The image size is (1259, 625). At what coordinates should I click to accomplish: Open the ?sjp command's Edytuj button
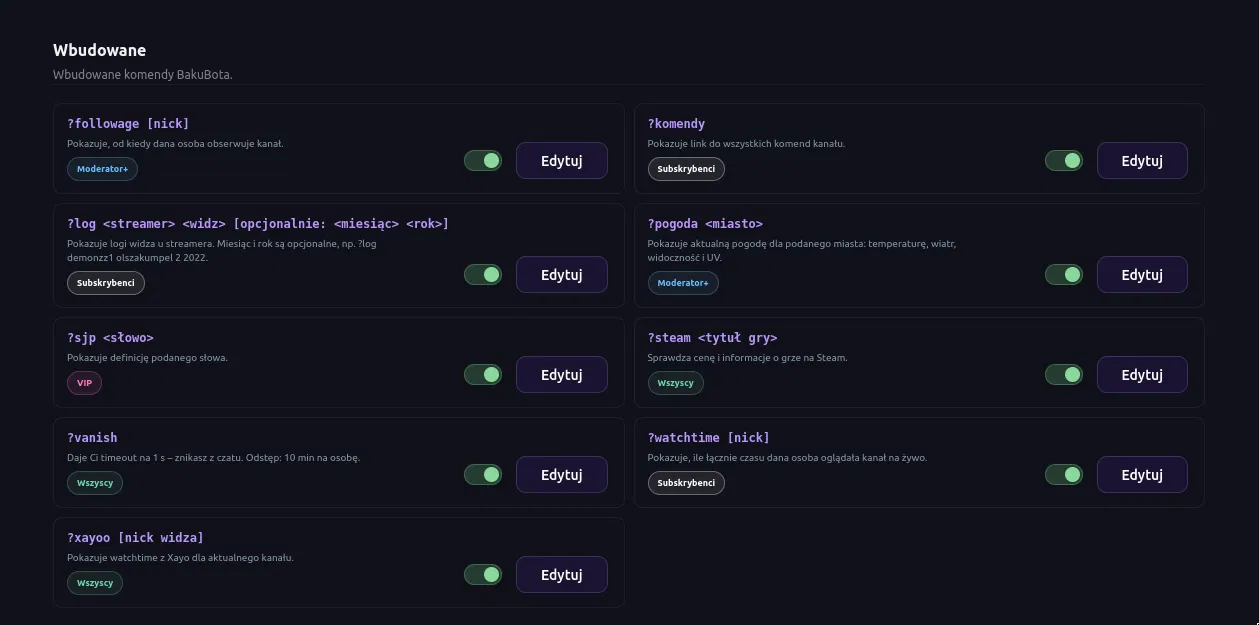click(x=562, y=374)
